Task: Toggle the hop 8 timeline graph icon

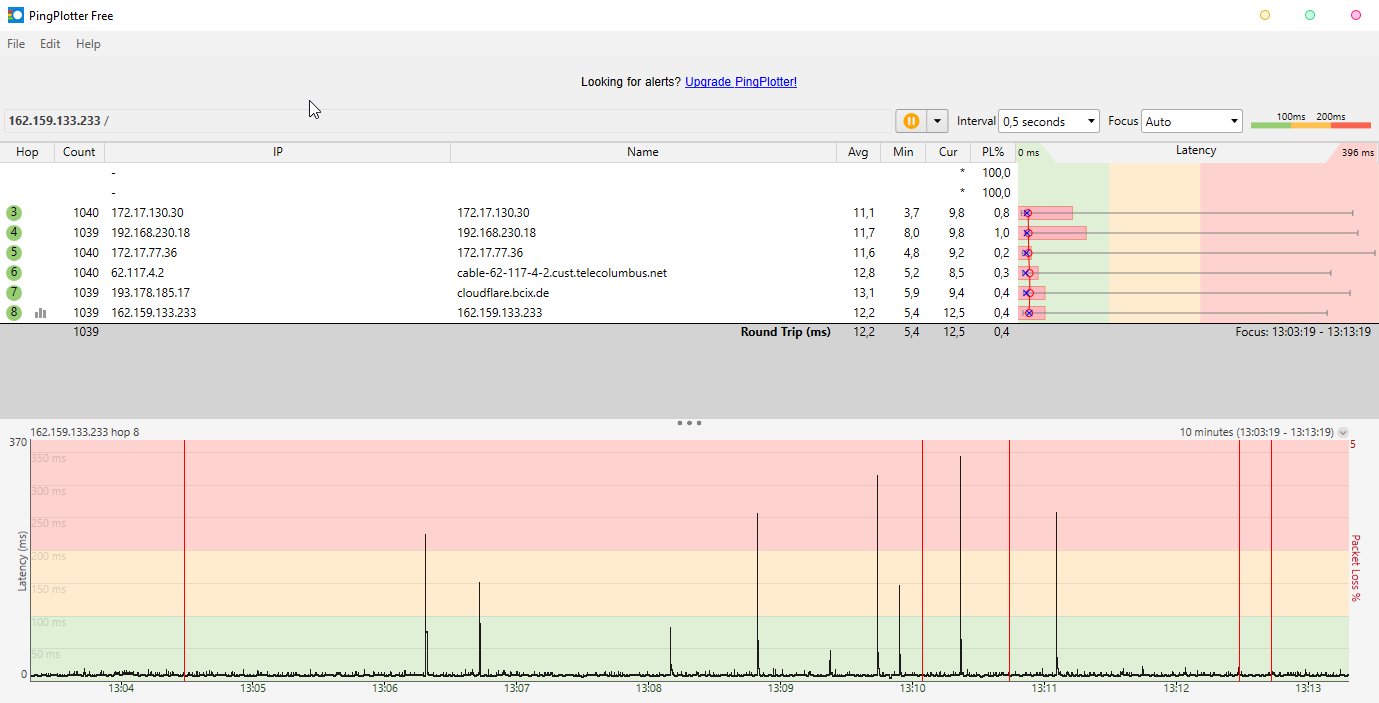Action: (x=41, y=313)
